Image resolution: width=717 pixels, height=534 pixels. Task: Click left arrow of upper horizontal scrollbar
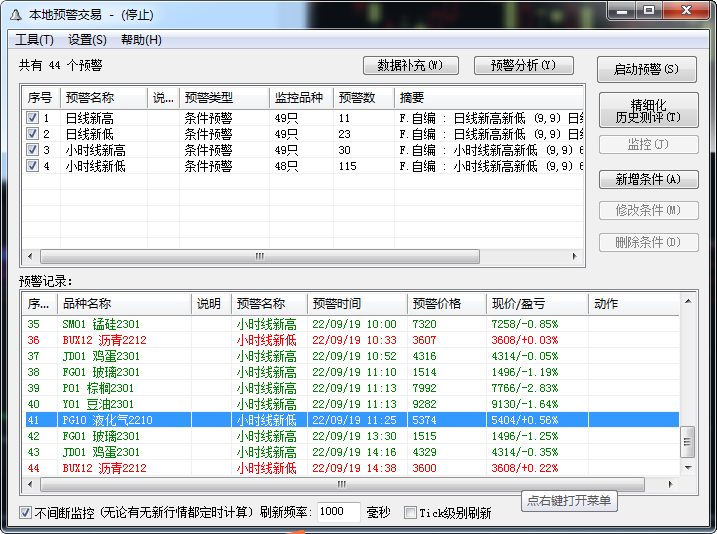pos(30,256)
